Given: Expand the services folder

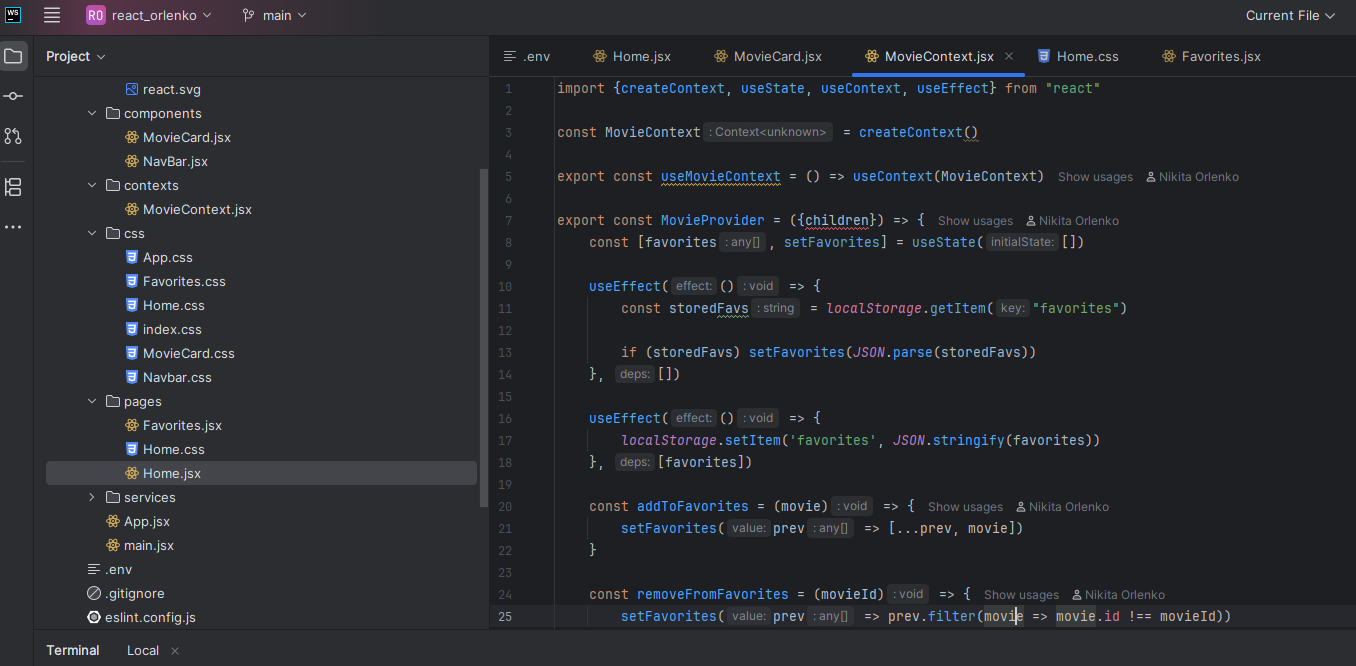Looking at the screenshot, I should (x=92, y=497).
